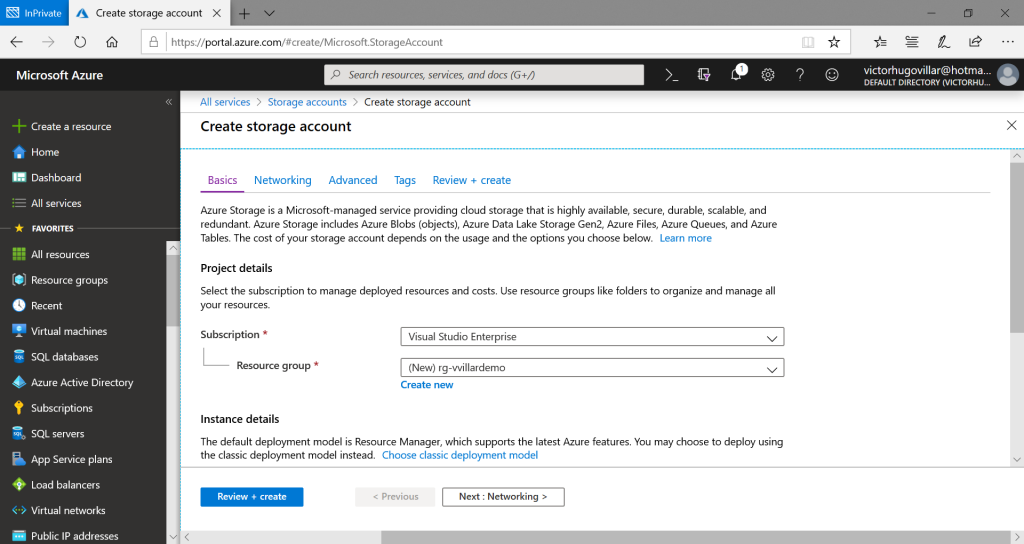This screenshot has height=544, width=1024.
Task: Click the SQL servers icon
Action: pyautogui.click(x=19, y=433)
